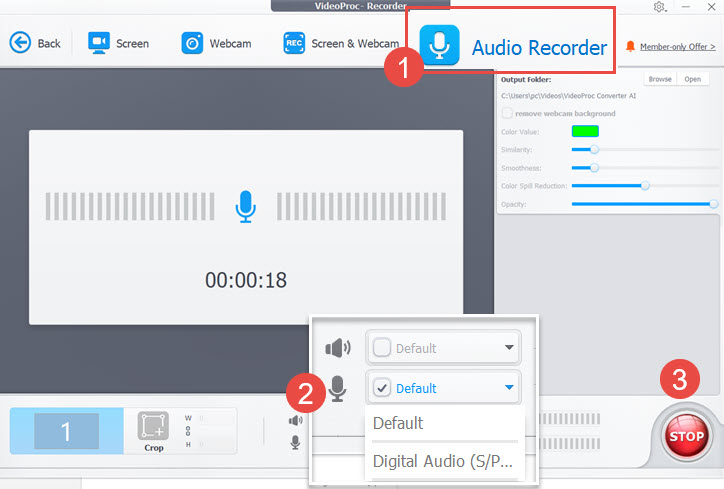Enable remove webcam background checkbox
Screen dimensions: 724x489
(507, 113)
